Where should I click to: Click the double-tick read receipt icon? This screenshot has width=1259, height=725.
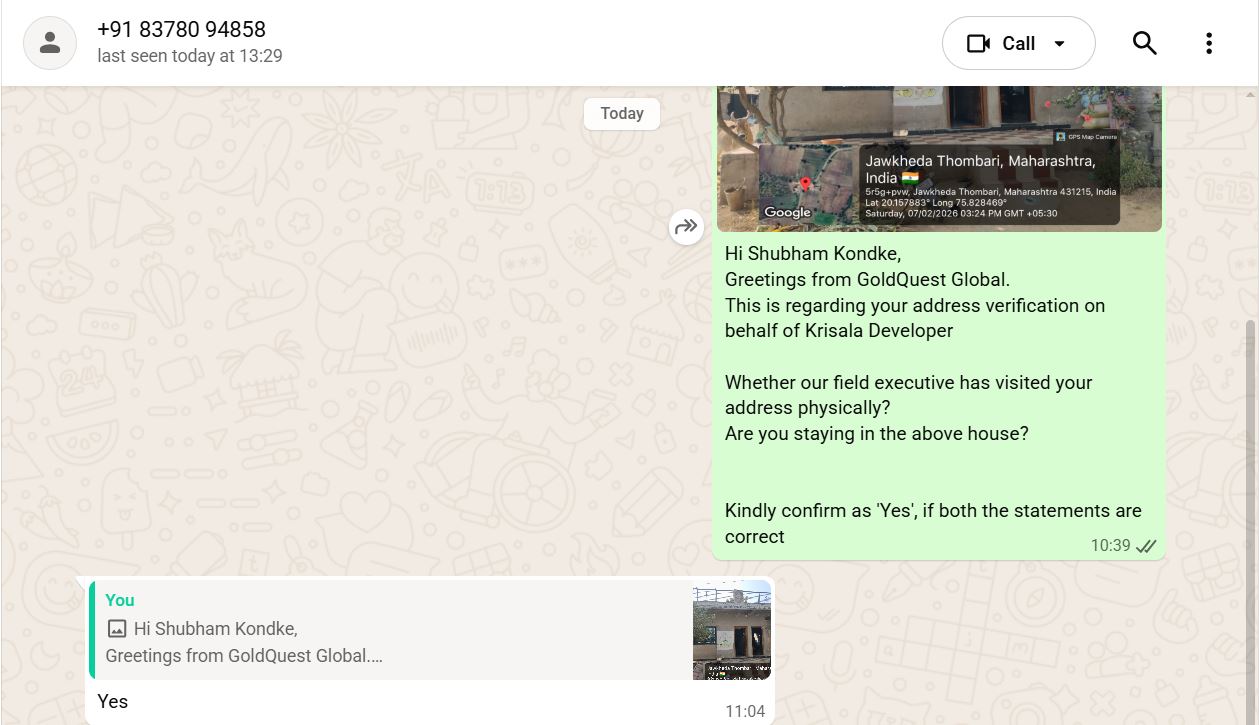pos(1146,546)
